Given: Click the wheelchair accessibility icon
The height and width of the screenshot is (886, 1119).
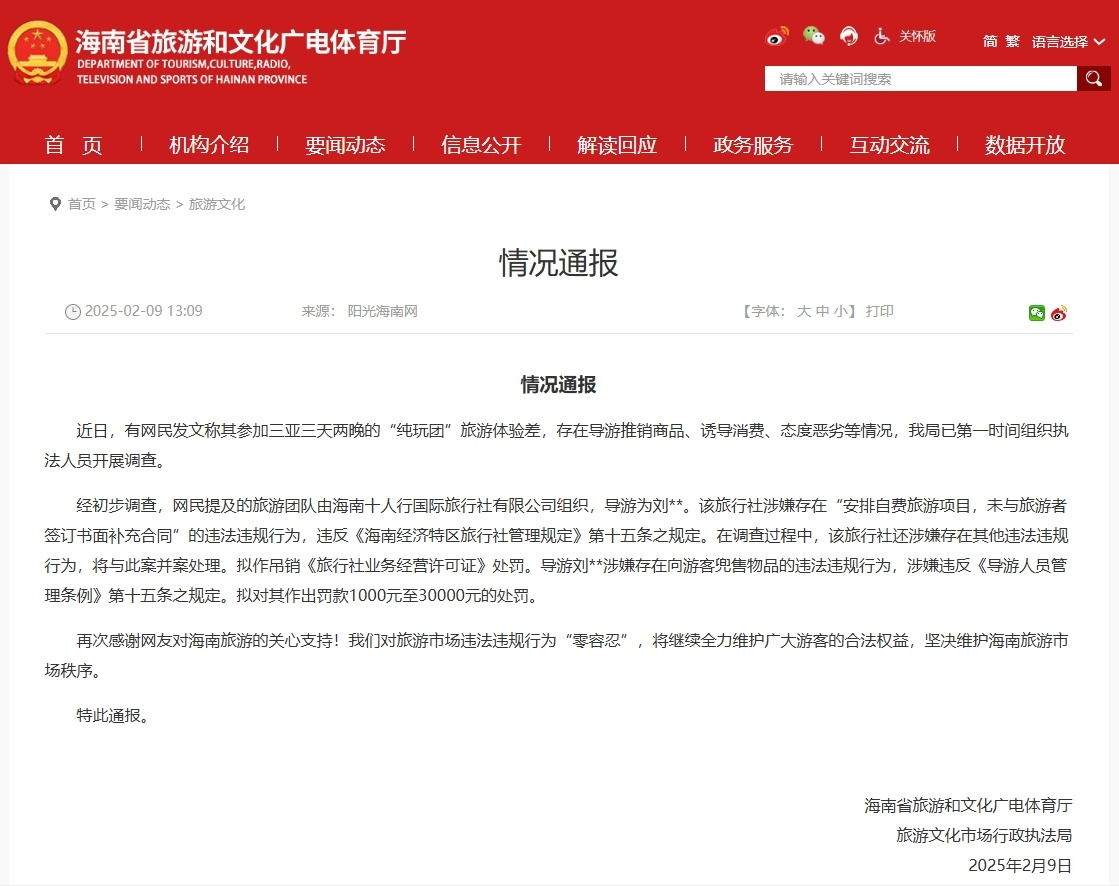Looking at the screenshot, I should 882,36.
